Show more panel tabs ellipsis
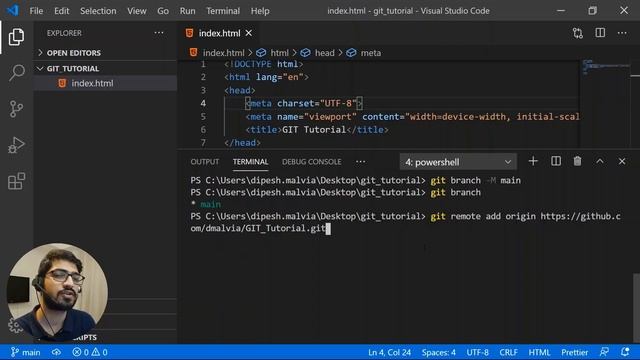The height and width of the screenshot is (360, 640). (360, 162)
